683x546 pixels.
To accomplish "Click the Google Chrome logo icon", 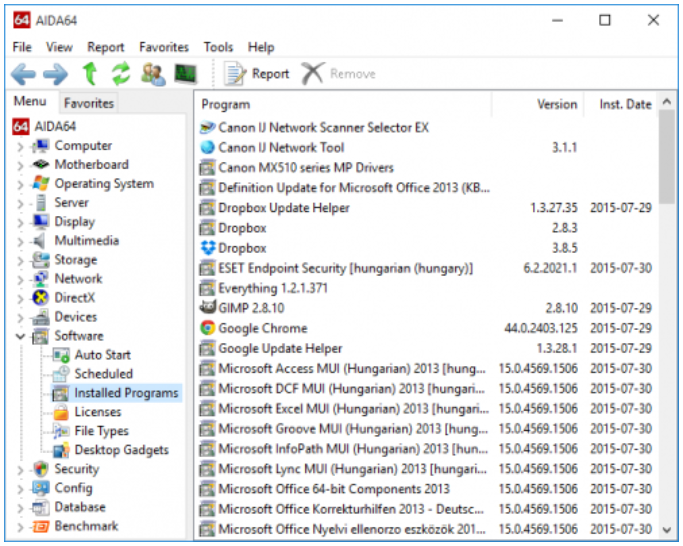I will (207, 328).
